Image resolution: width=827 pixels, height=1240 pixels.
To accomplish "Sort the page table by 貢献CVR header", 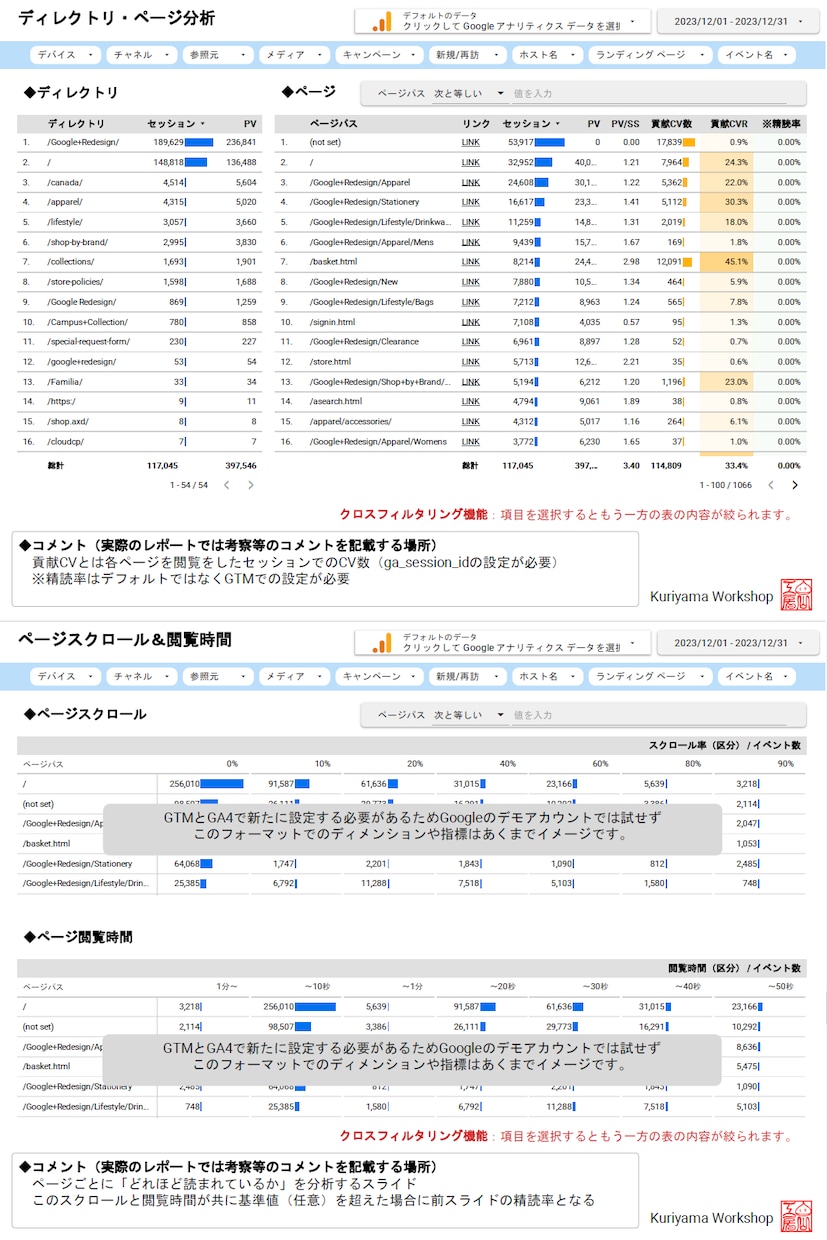I will [728, 124].
